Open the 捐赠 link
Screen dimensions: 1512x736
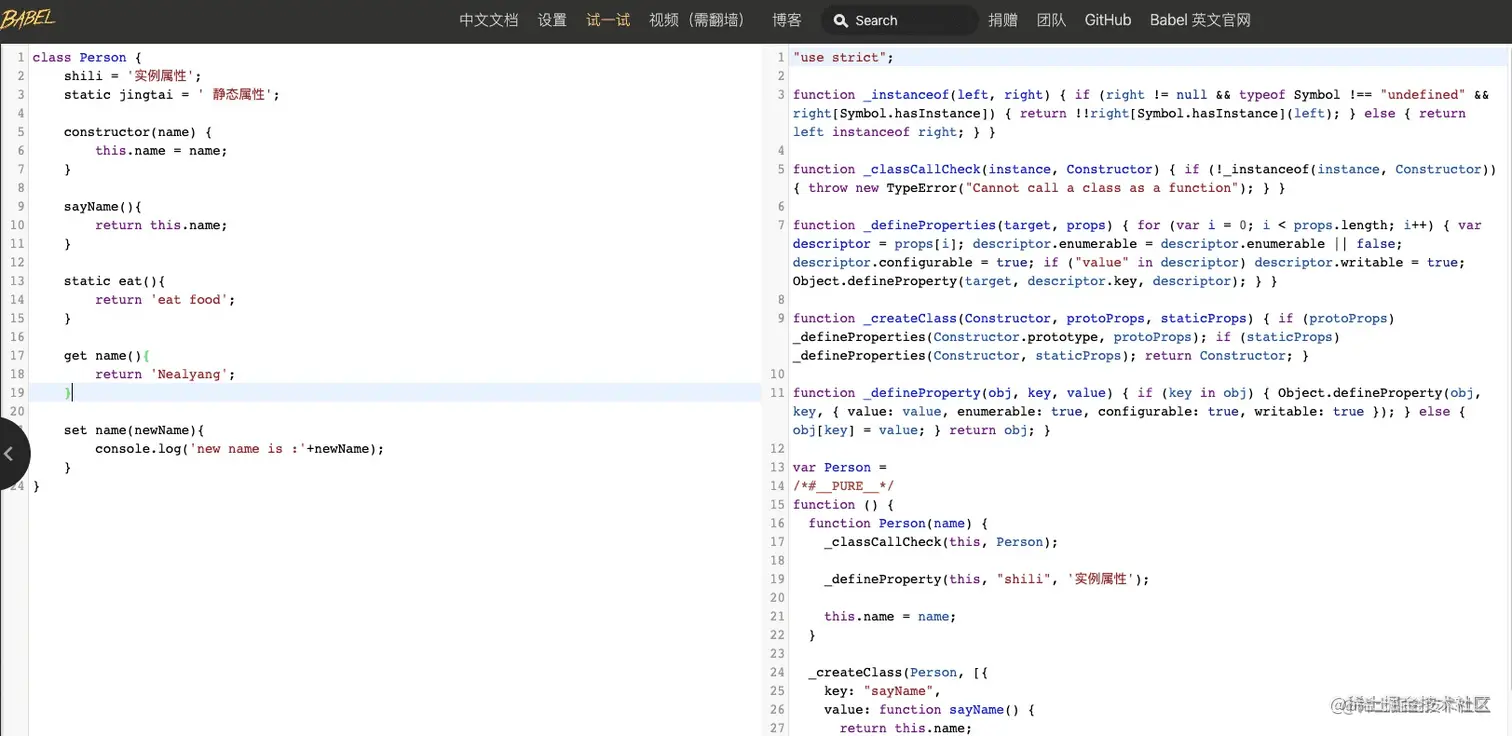[1003, 20]
